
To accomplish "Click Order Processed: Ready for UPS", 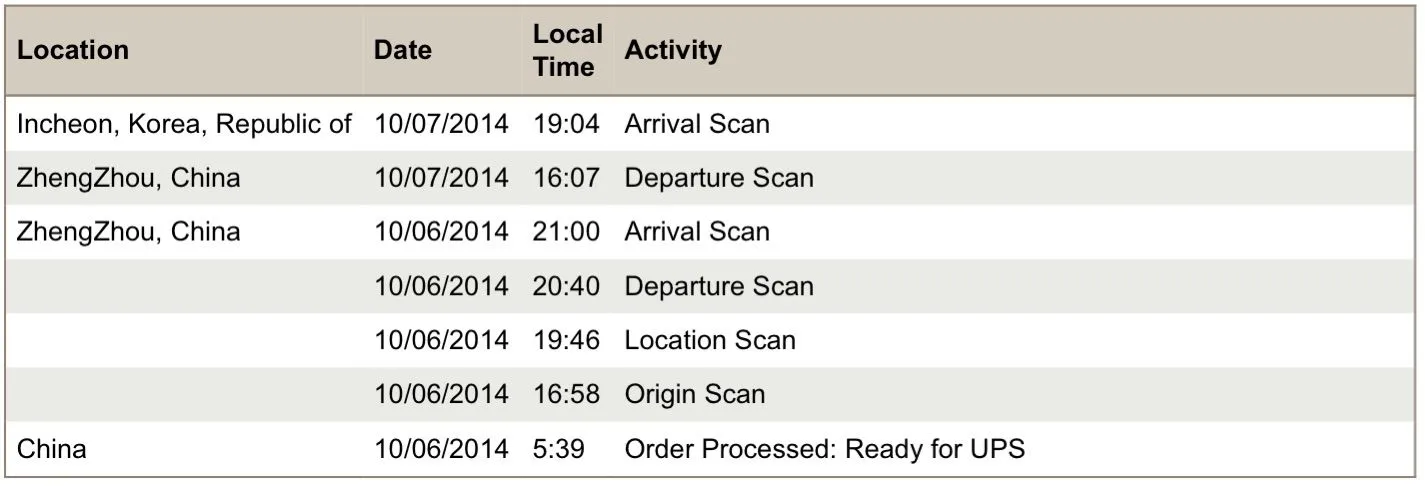I will (825, 449).
